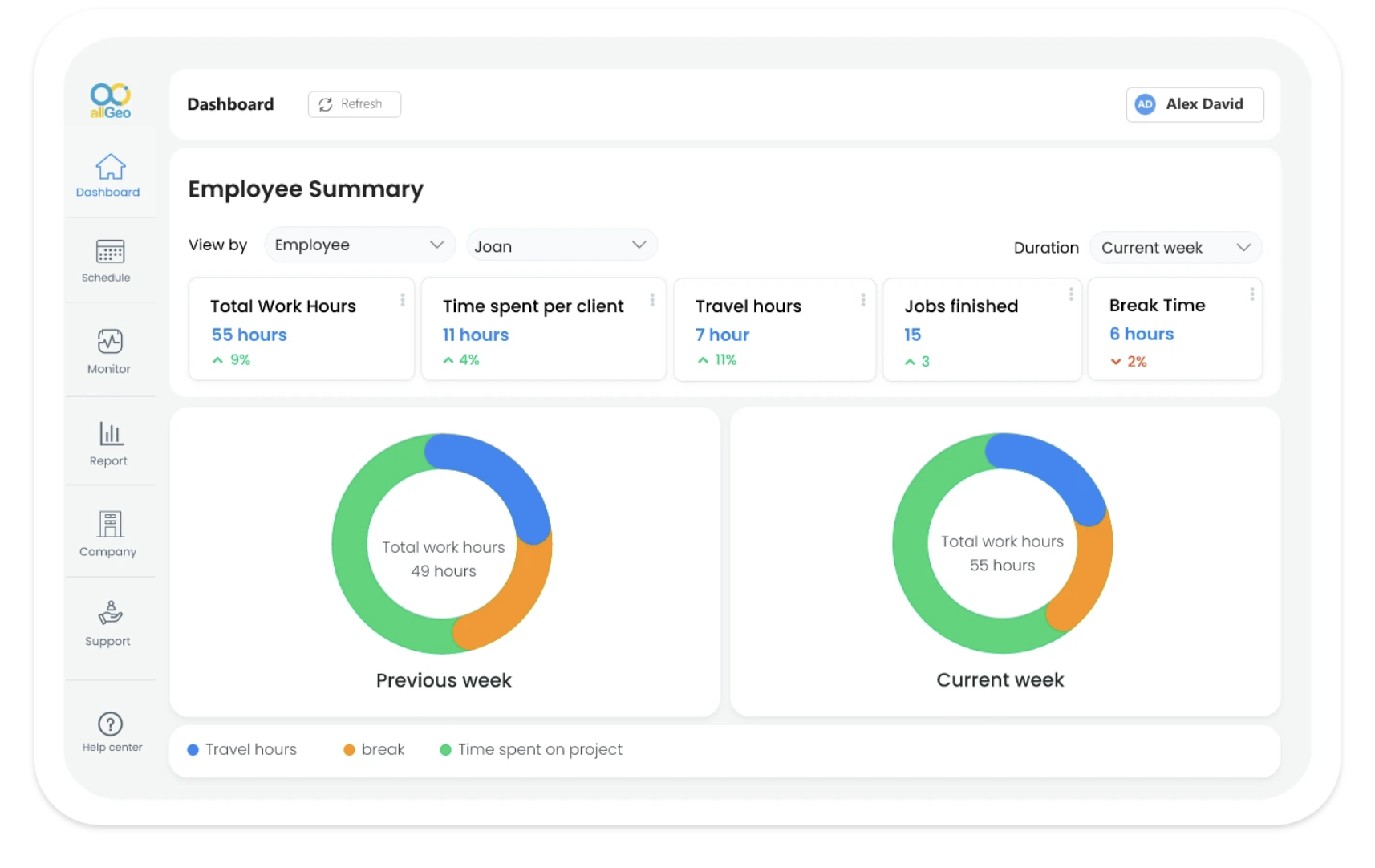1375x868 pixels.
Task: Click the '7 hour' value
Action: point(722,335)
